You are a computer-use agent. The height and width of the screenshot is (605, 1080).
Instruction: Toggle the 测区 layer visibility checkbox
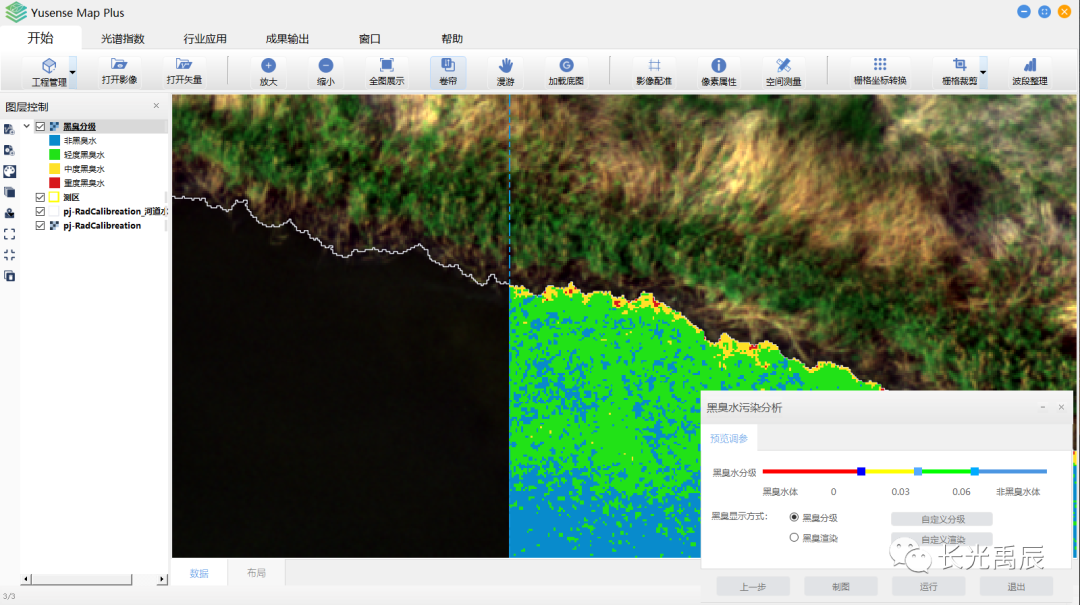(40, 198)
